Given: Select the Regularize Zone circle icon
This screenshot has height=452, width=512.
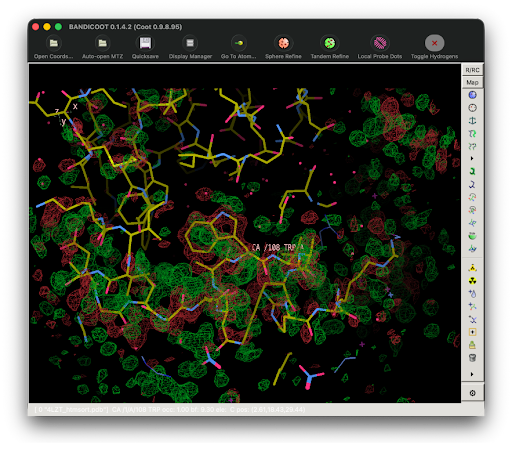Looking at the screenshot, I should click(x=472, y=108).
